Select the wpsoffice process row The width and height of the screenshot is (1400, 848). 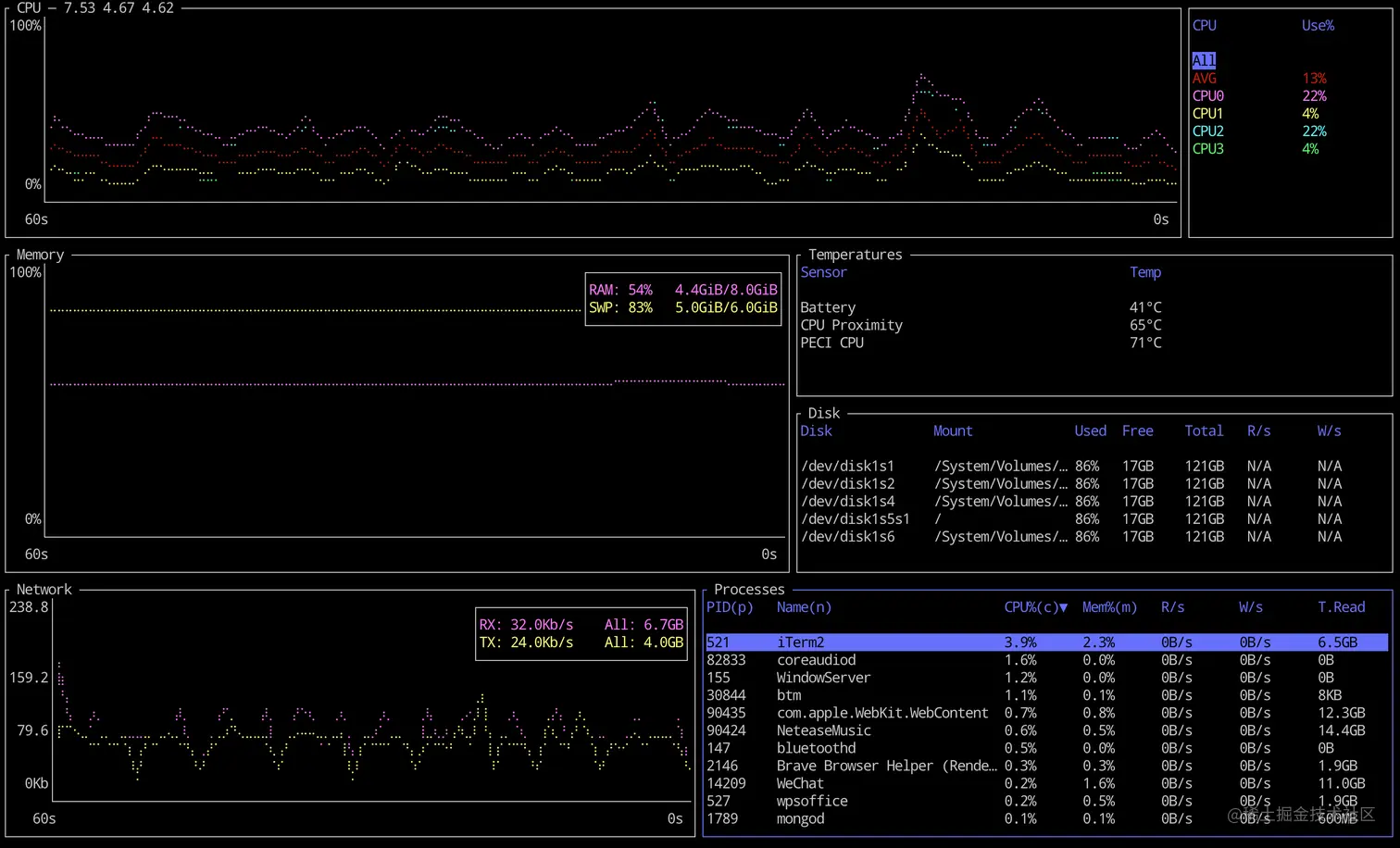tap(1046, 801)
